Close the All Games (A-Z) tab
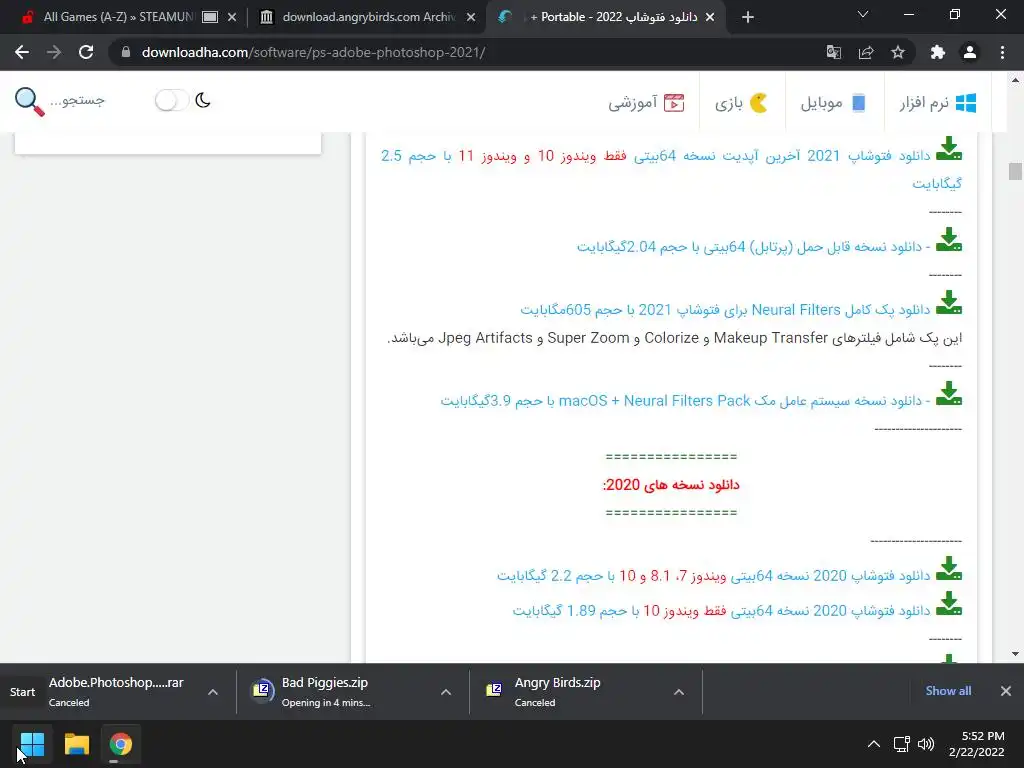This screenshot has width=1024, height=768. [232, 18]
